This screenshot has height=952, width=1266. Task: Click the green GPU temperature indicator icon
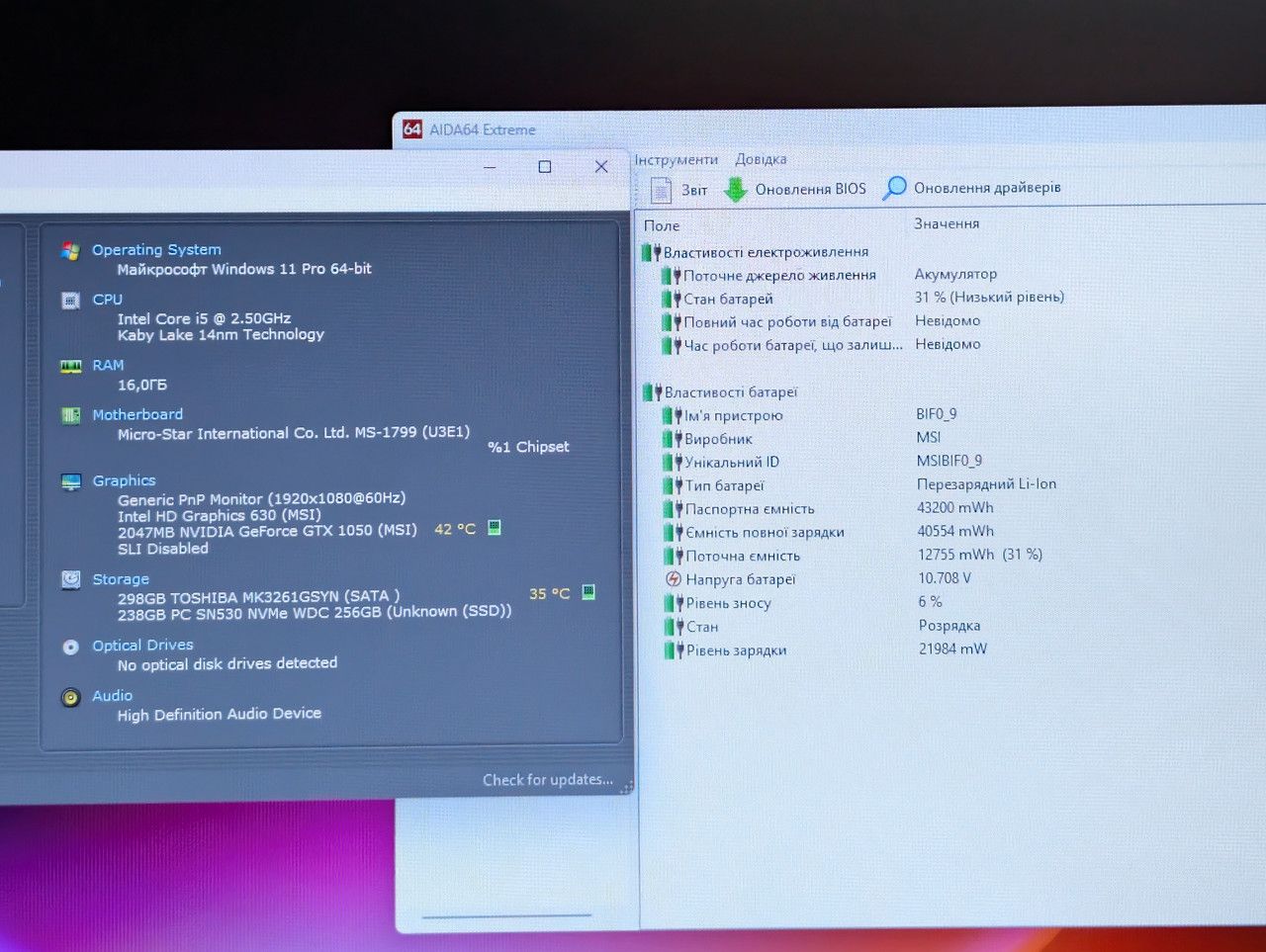click(x=495, y=528)
